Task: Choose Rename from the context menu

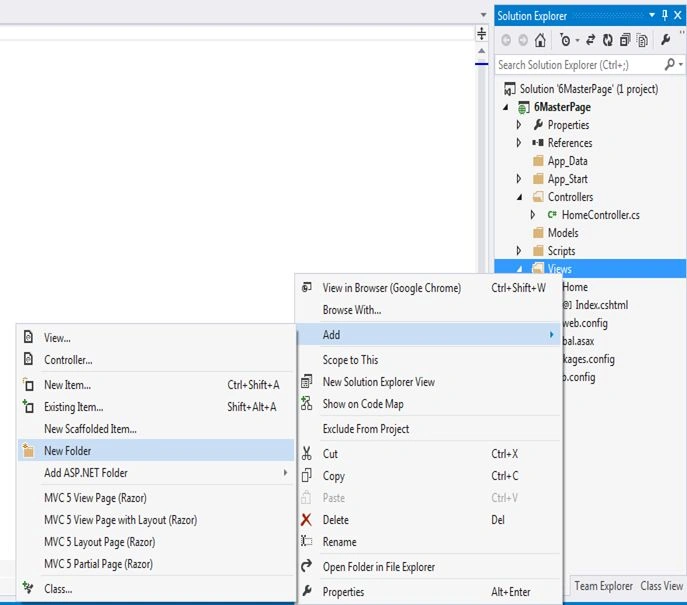Action: pos(428,541)
